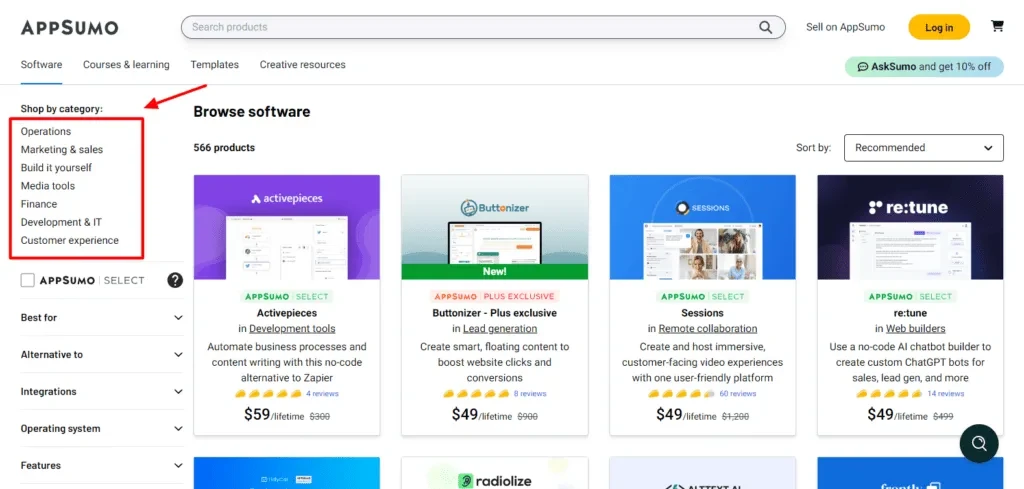Expand the Best for filter
The width and height of the screenshot is (1024, 489).
point(102,317)
